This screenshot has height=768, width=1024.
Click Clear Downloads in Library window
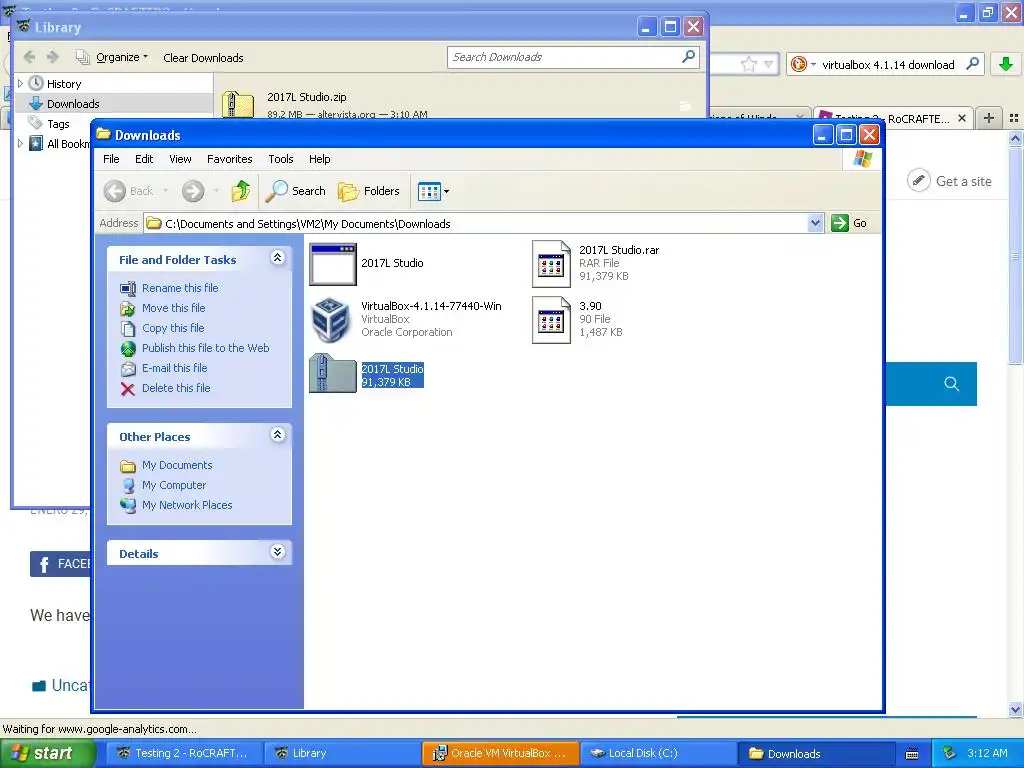click(203, 58)
